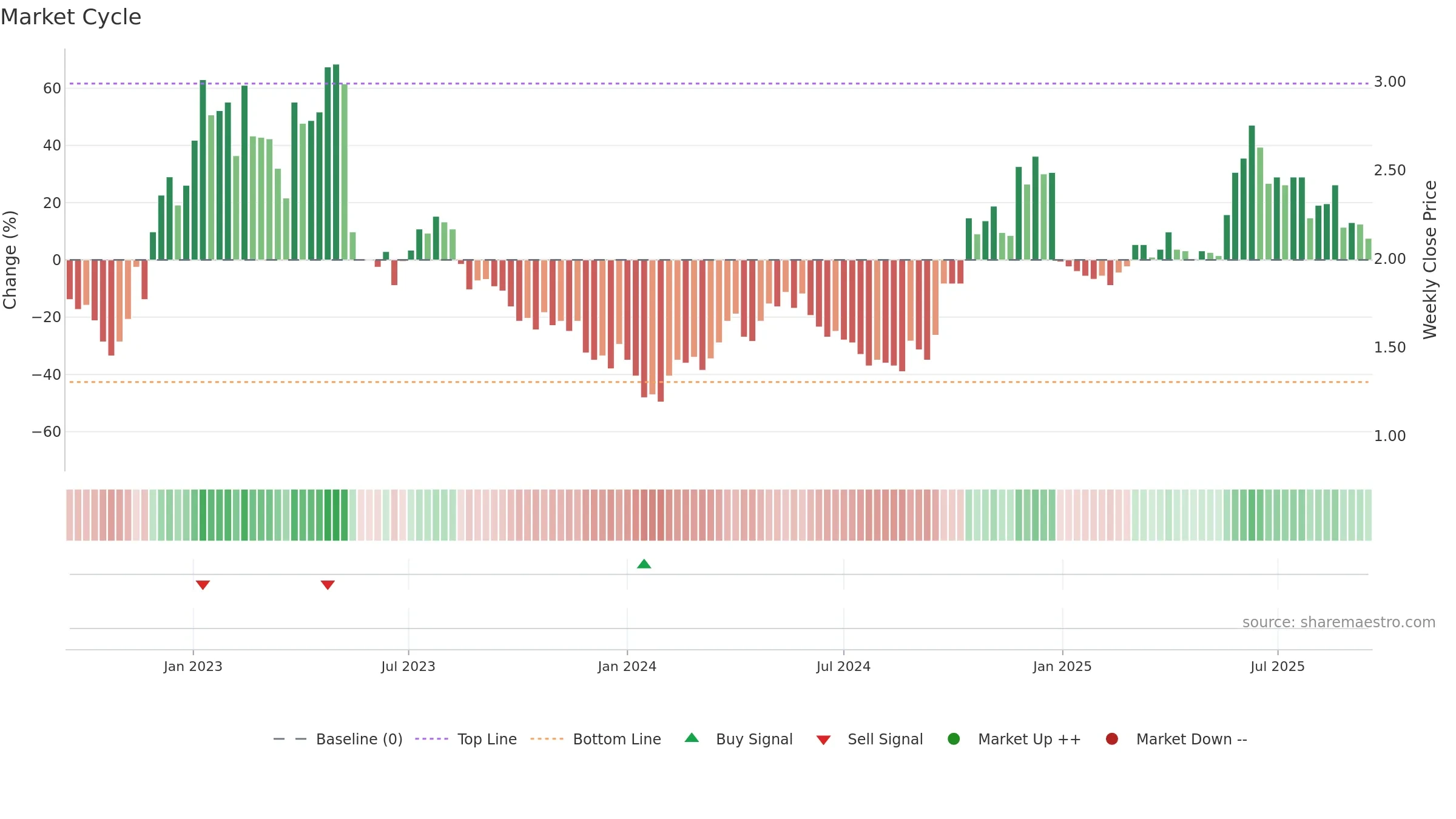Click the Jul 2025 x-axis label

(1278, 666)
